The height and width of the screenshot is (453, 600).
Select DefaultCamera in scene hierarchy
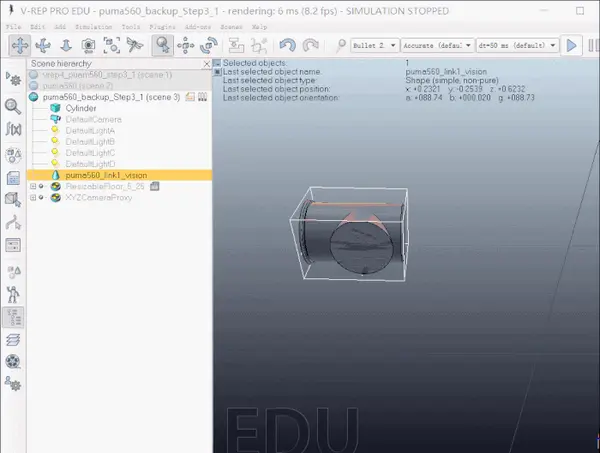[x=93, y=119]
